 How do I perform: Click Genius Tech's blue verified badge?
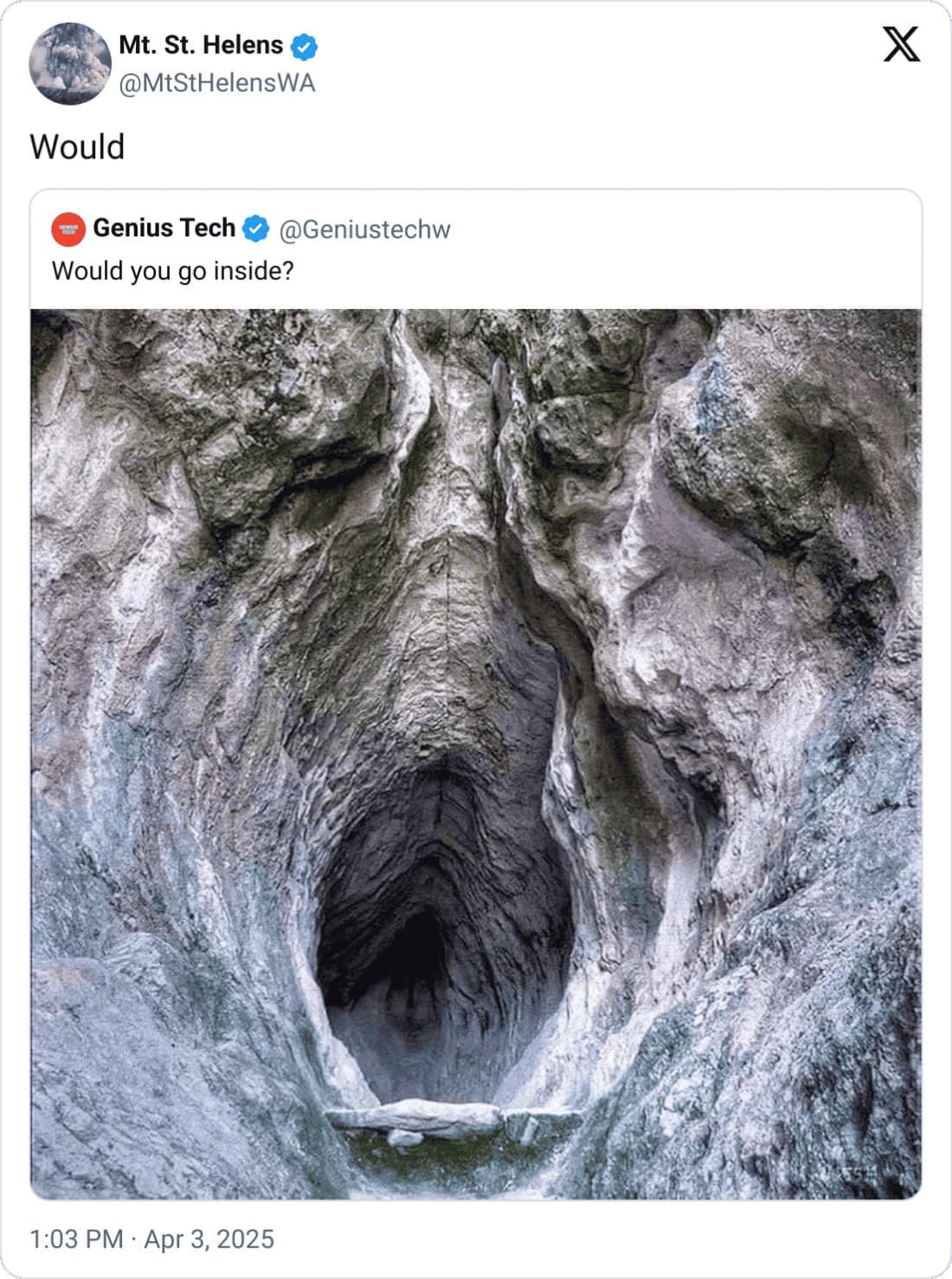255,229
